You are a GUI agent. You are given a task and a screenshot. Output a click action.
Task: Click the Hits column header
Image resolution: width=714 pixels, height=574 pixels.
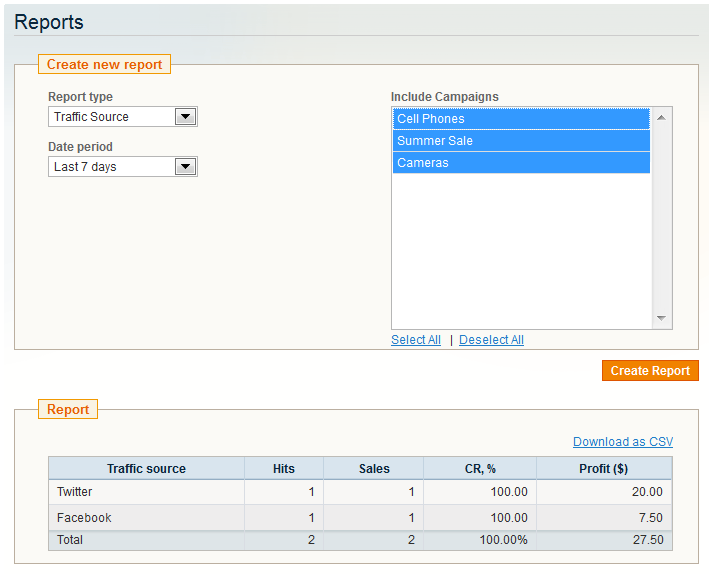(x=284, y=469)
